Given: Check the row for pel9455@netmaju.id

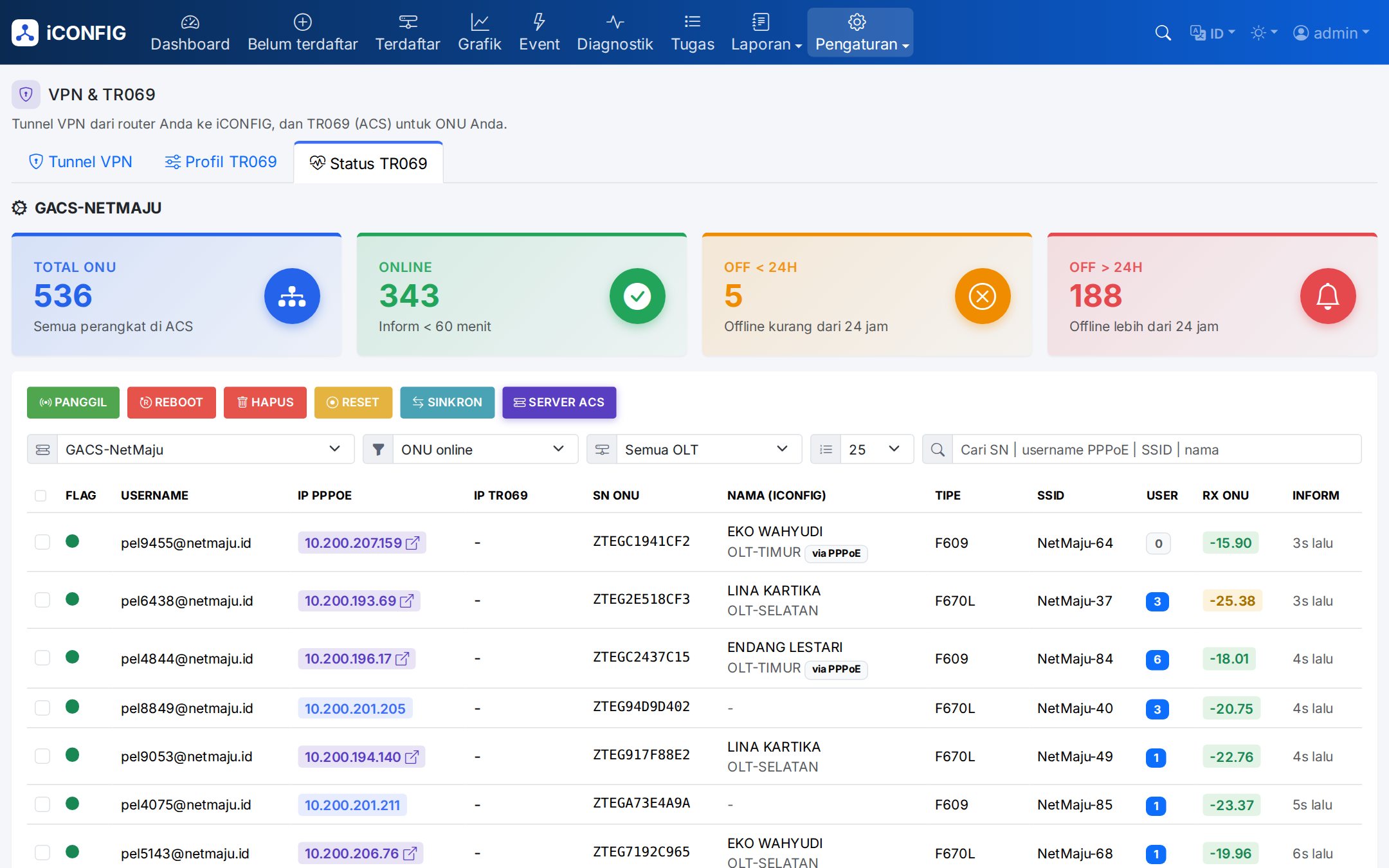Looking at the screenshot, I should point(42,542).
